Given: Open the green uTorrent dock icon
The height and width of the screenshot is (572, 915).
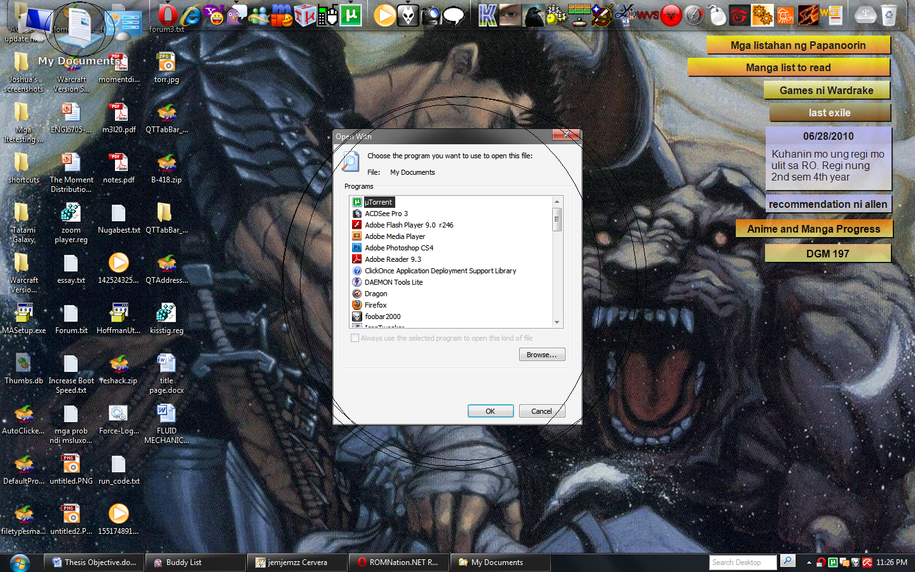Looking at the screenshot, I should [351, 16].
